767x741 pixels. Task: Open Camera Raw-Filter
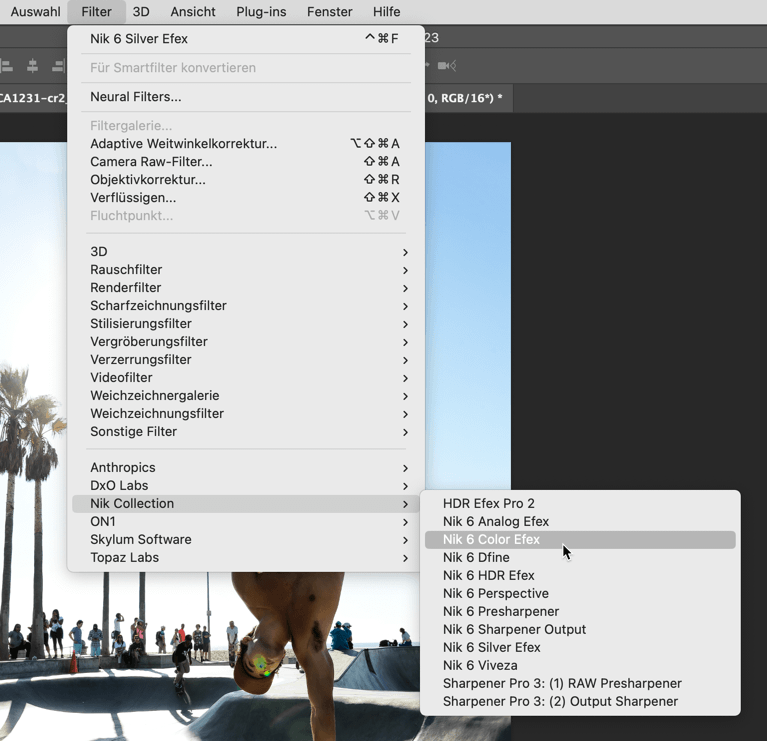pyautogui.click(x=246, y=162)
